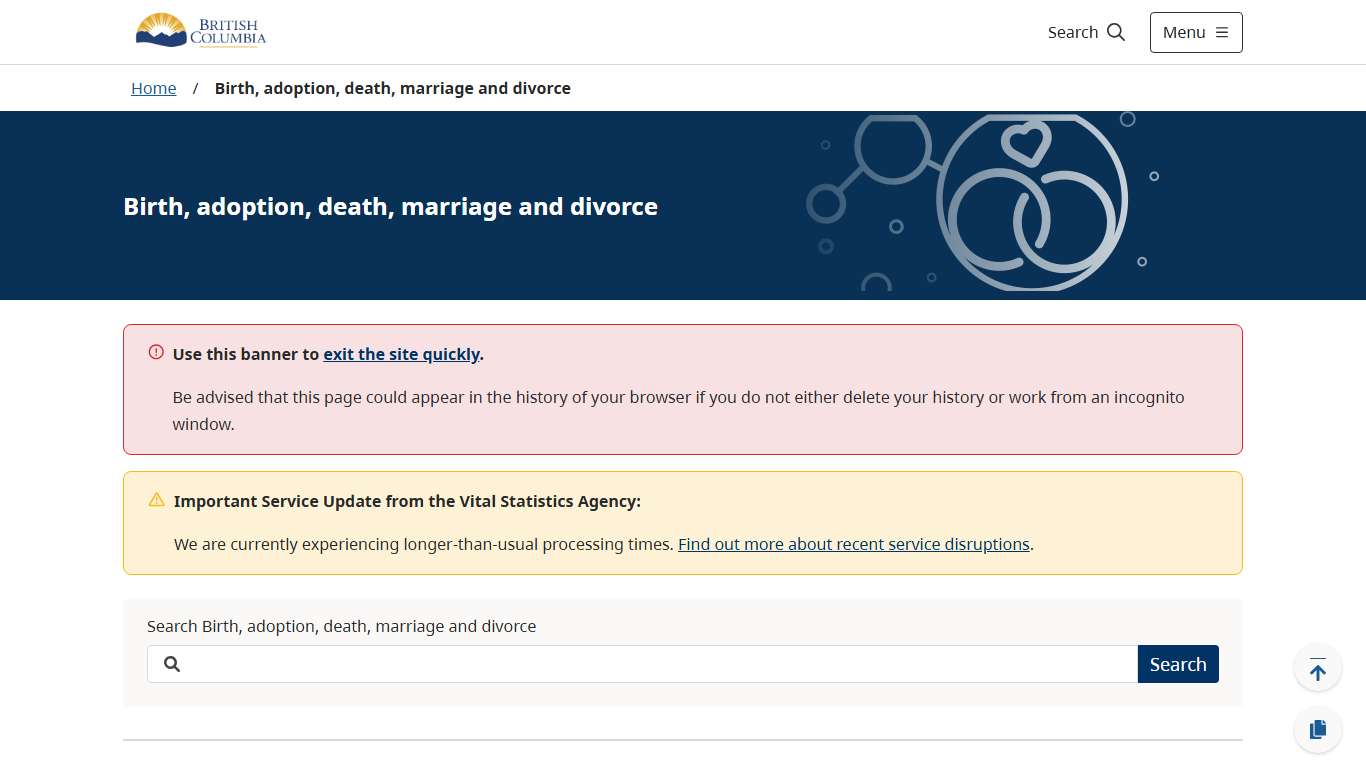Click the Use this banner warning text
Screen dimensions: 1366x768
coord(247,354)
